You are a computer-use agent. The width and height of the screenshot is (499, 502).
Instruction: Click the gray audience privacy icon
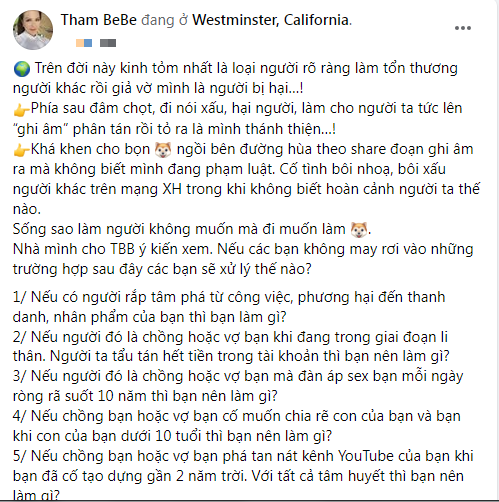click(x=108, y=43)
